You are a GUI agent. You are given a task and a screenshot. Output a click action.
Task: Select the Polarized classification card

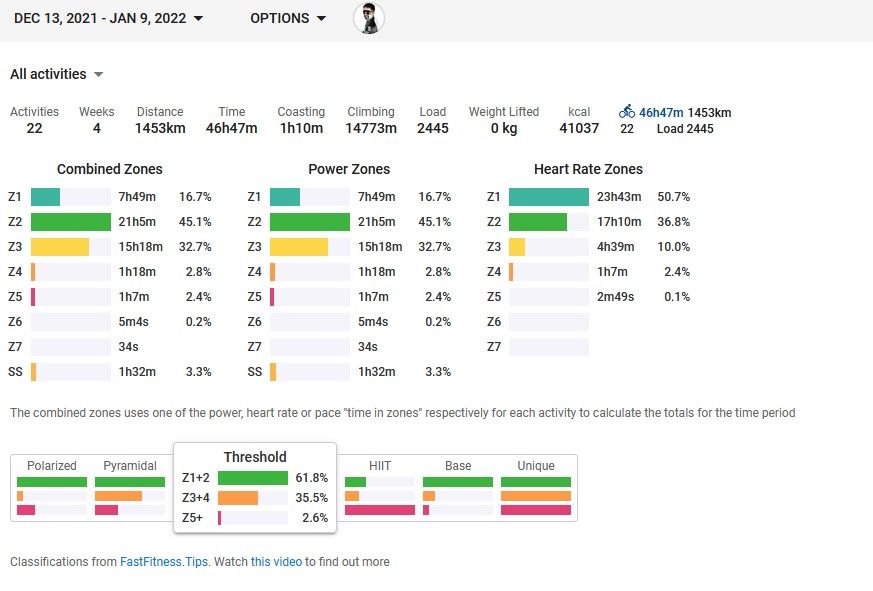click(x=52, y=487)
